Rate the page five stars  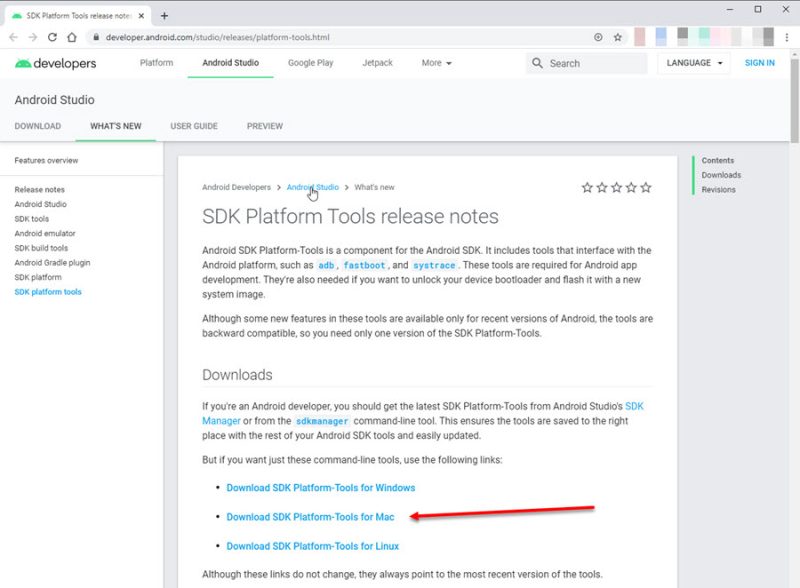646,187
